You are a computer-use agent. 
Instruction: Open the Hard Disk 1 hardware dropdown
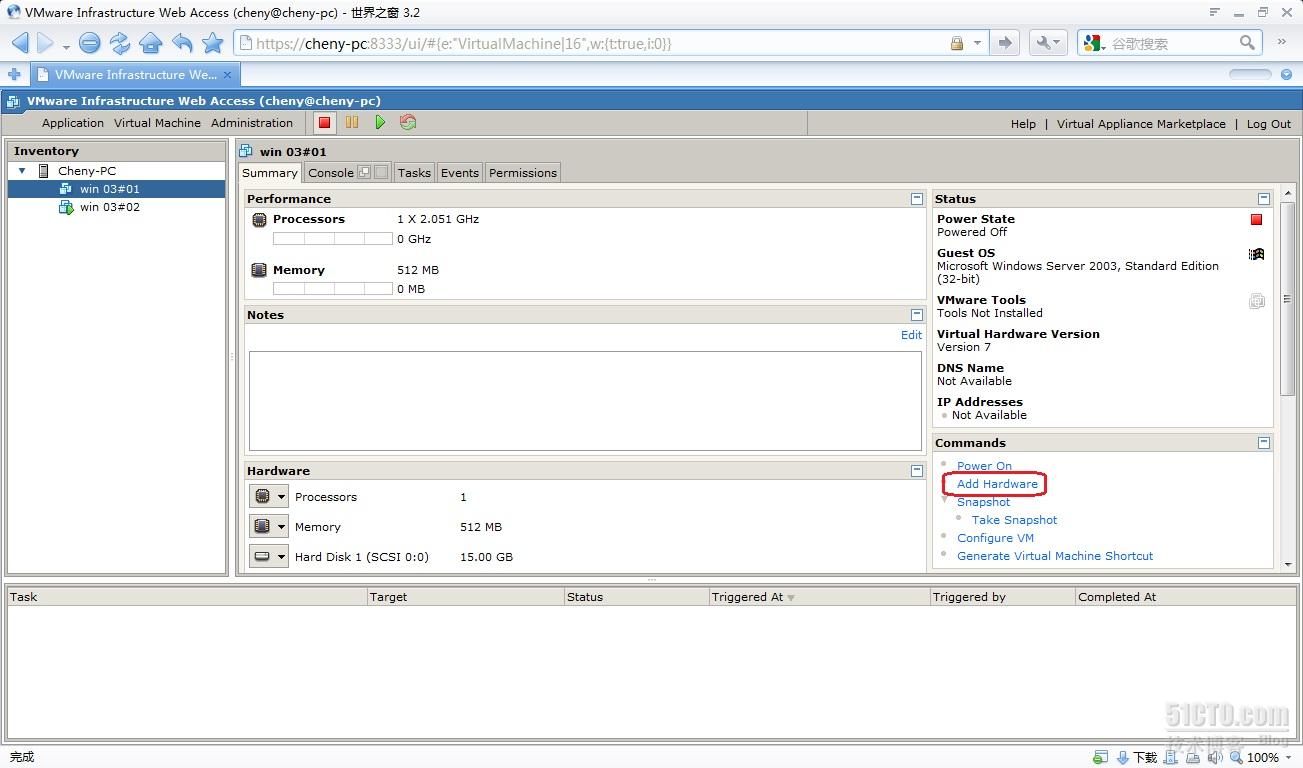[x=269, y=557]
